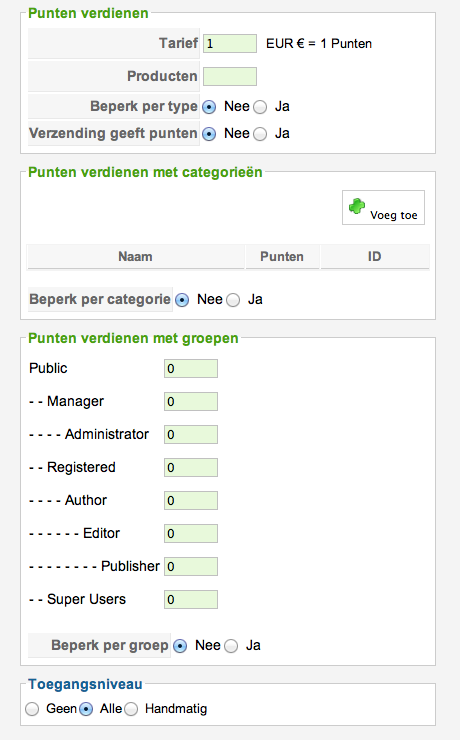Click the Registered points field
460x740 pixels.
click(191, 468)
